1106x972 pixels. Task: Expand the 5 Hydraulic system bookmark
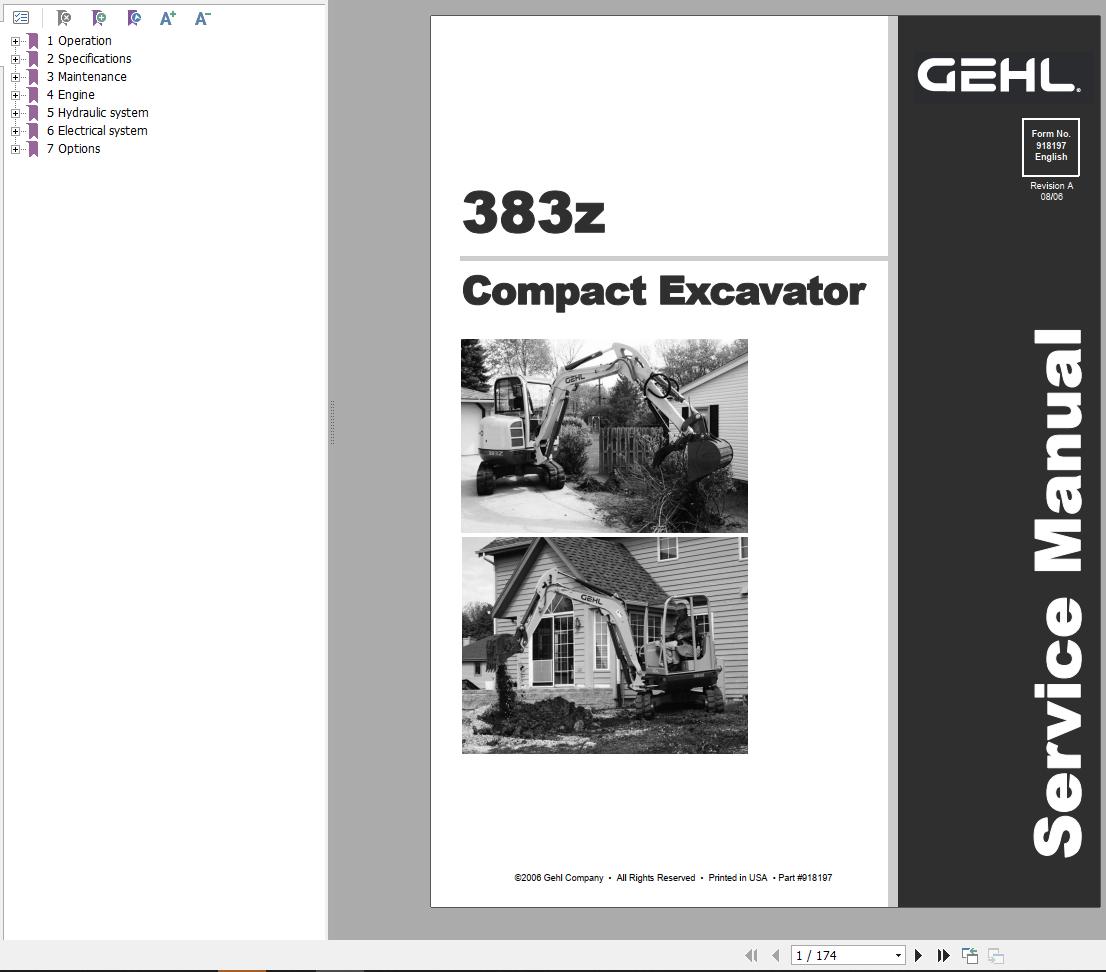click(16, 114)
